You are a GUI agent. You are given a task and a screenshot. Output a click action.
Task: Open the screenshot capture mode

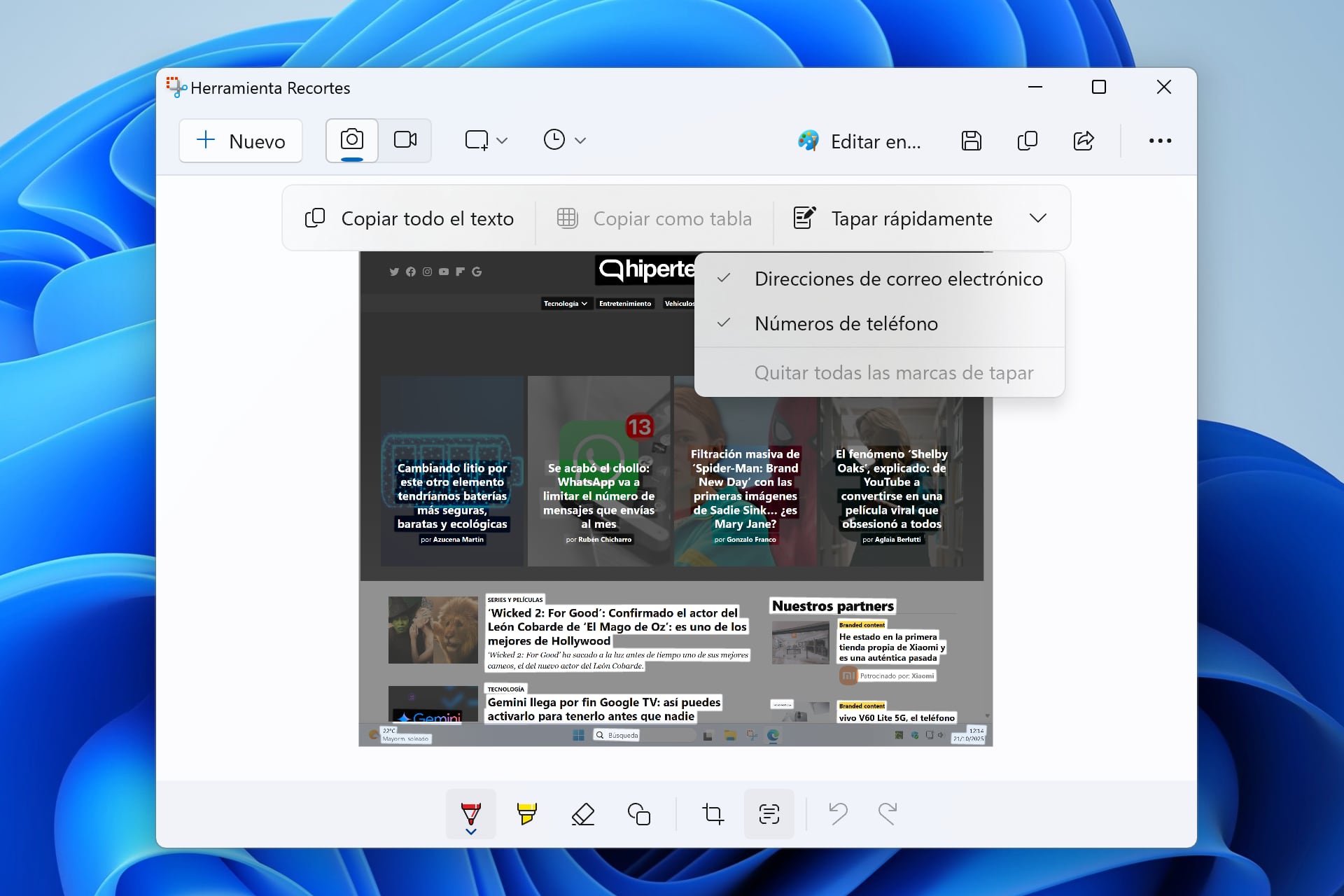click(x=352, y=140)
